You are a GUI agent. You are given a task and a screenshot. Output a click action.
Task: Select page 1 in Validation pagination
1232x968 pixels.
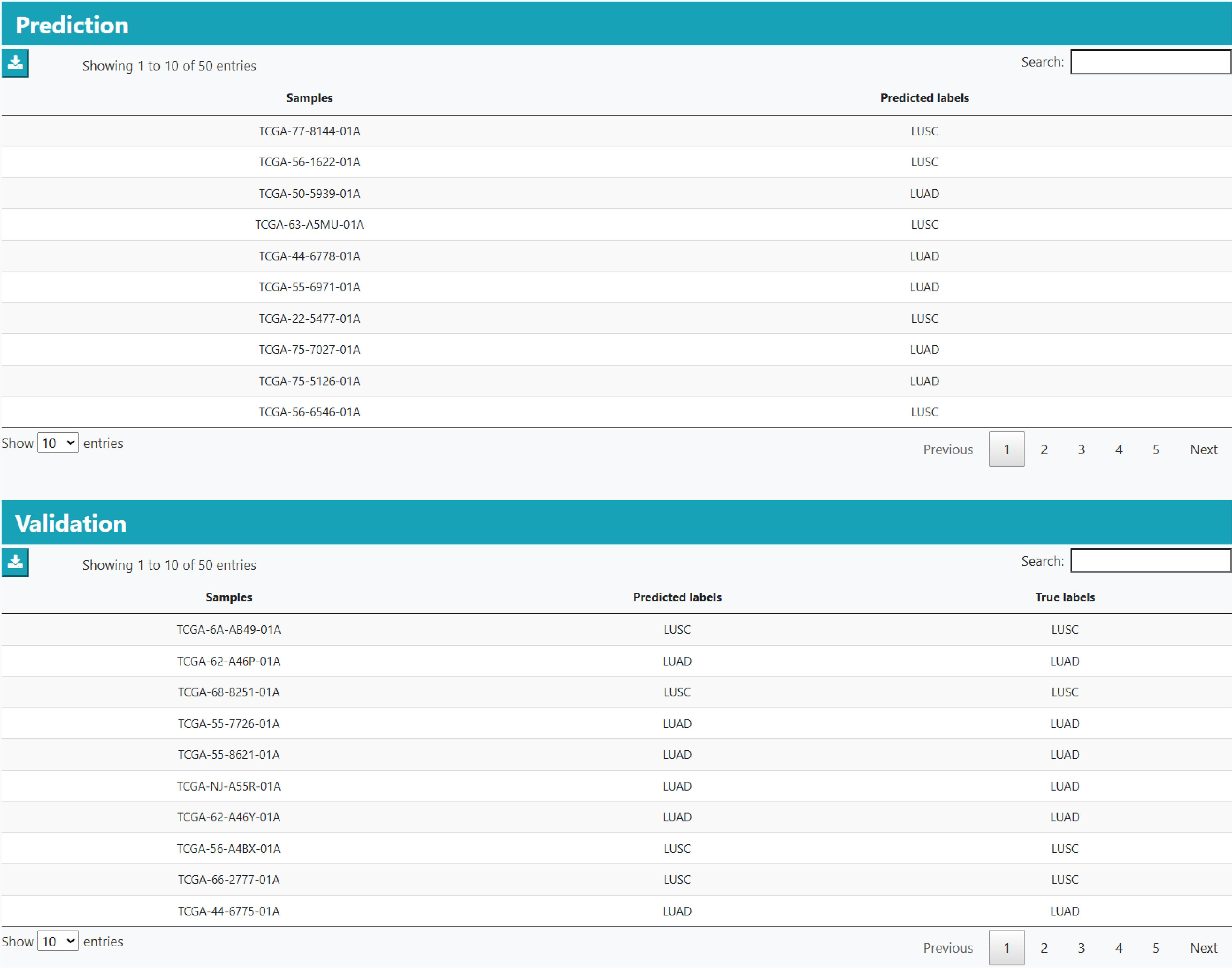[x=1006, y=948]
